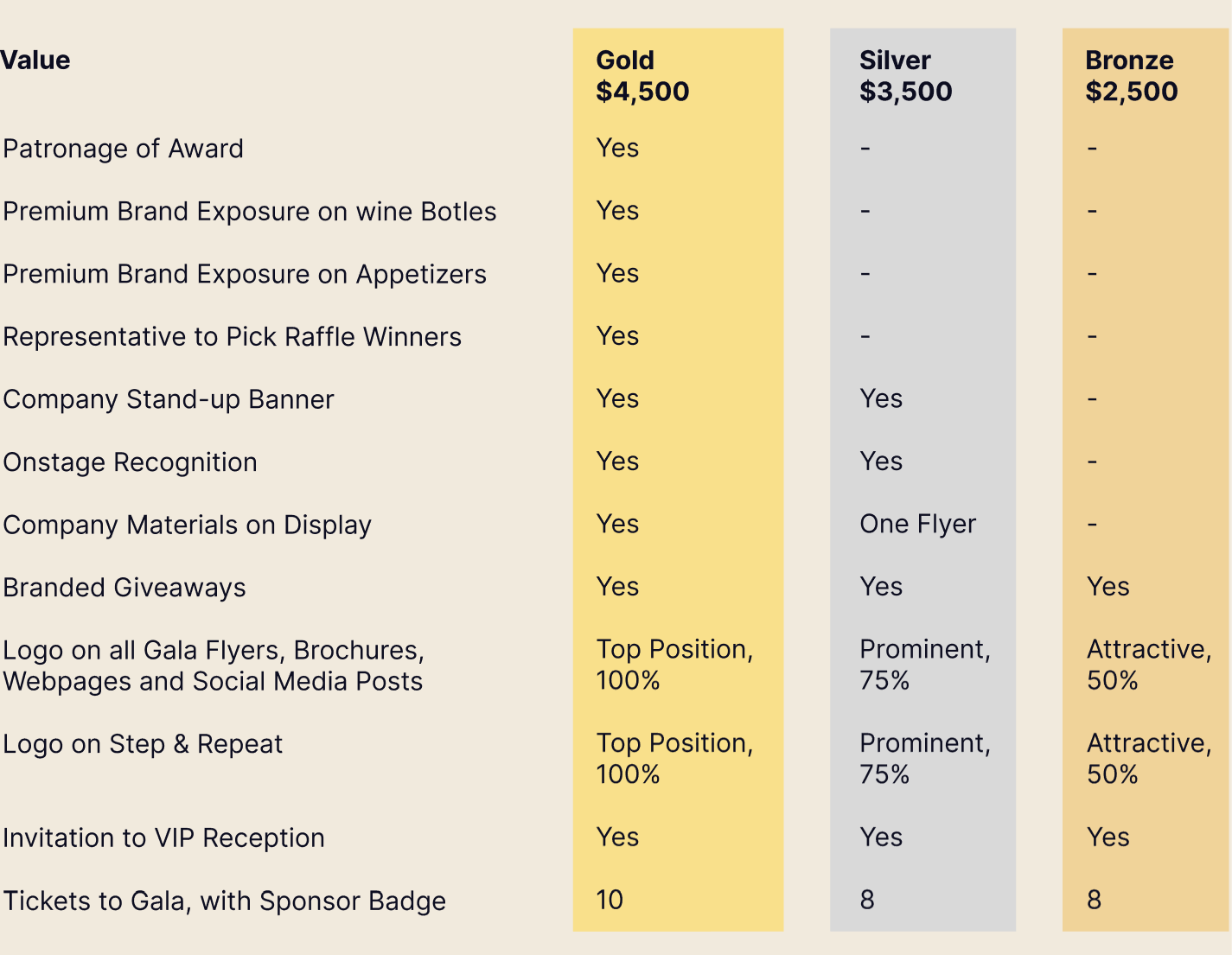
Task: Click the Bronze $2,500 column header
Action: 1131,76
